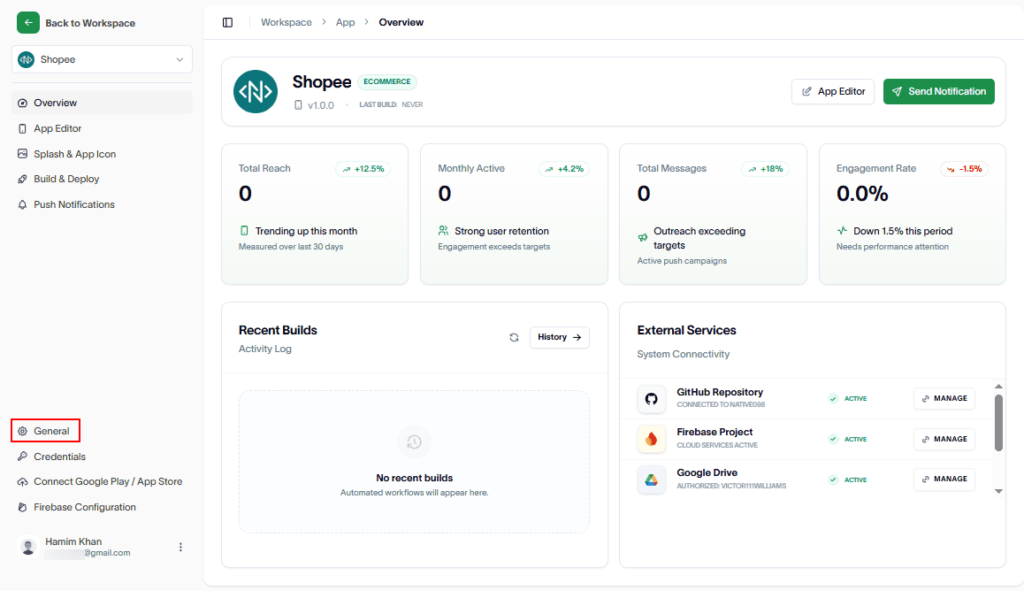The height and width of the screenshot is (591, 1024).
Task: Click the Total Reach trend phone icon
Action: 244,231
